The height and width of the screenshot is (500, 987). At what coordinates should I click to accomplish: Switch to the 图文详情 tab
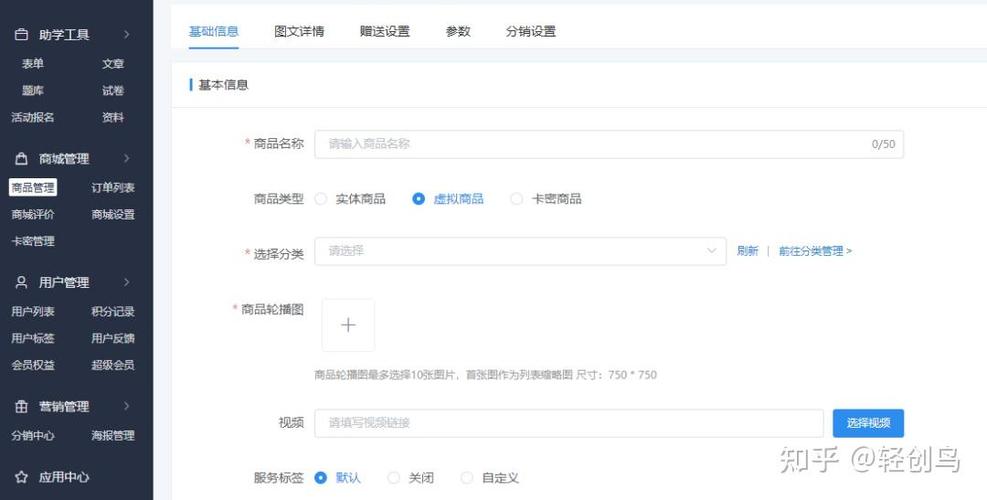299,31
